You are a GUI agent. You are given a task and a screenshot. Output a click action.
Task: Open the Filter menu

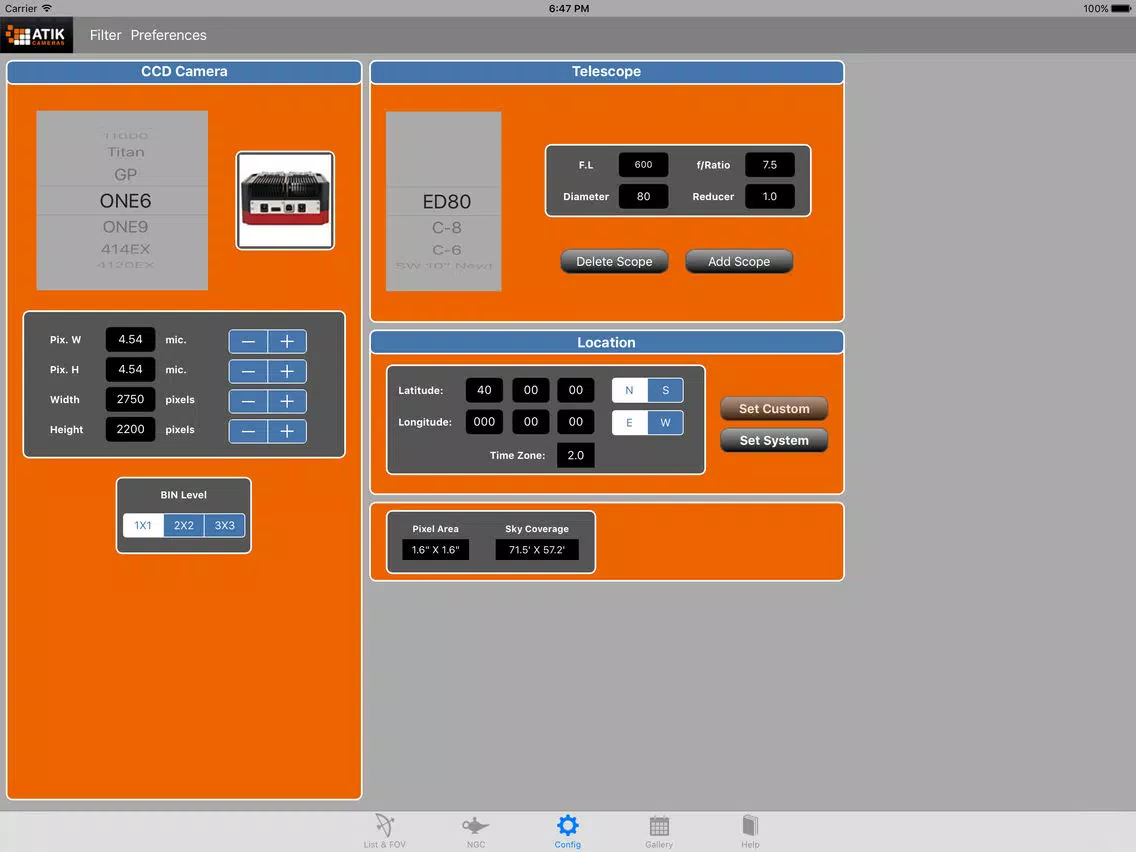pos(105,35)
